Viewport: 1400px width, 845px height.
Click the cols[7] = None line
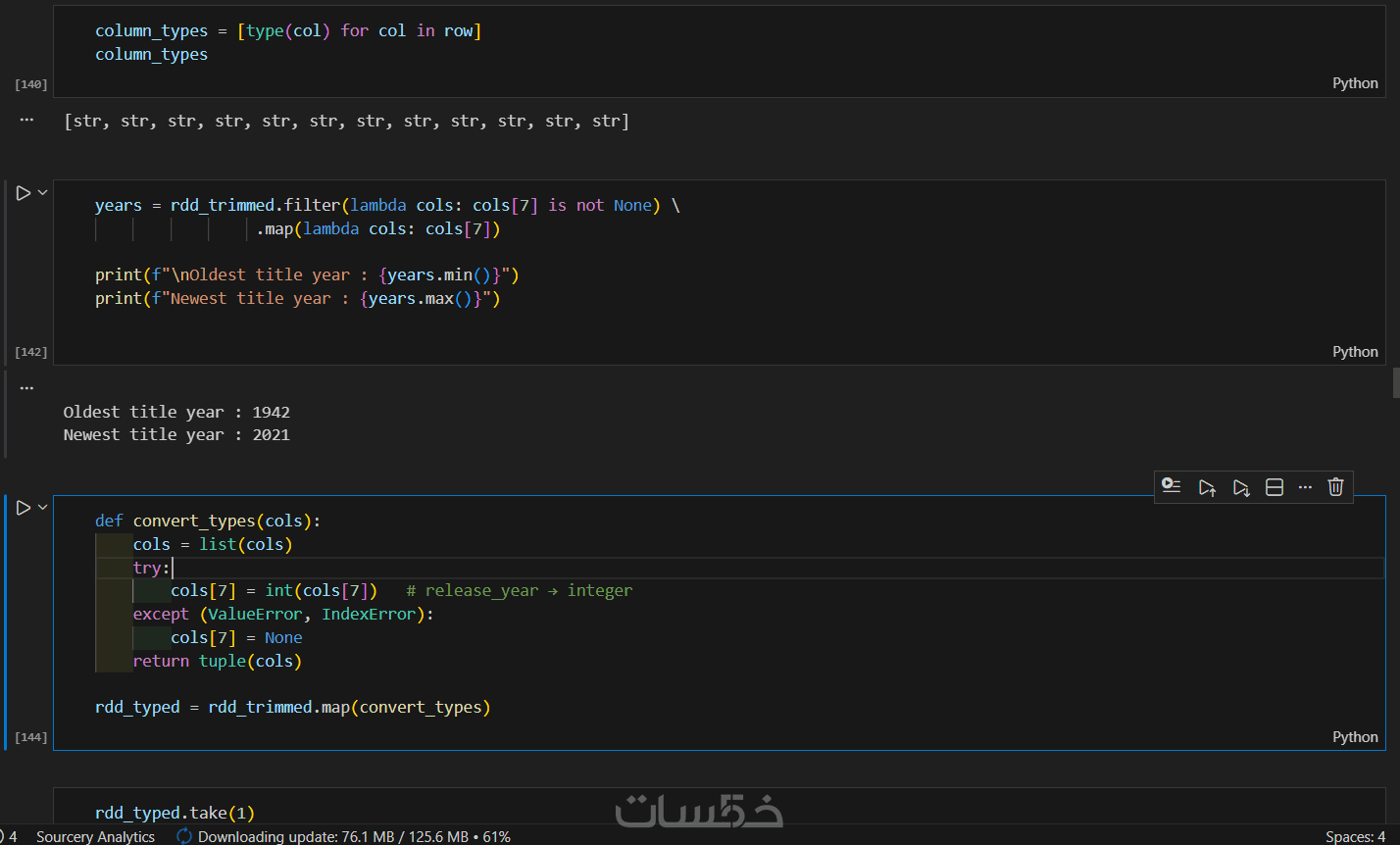click(x=236, y=637)
